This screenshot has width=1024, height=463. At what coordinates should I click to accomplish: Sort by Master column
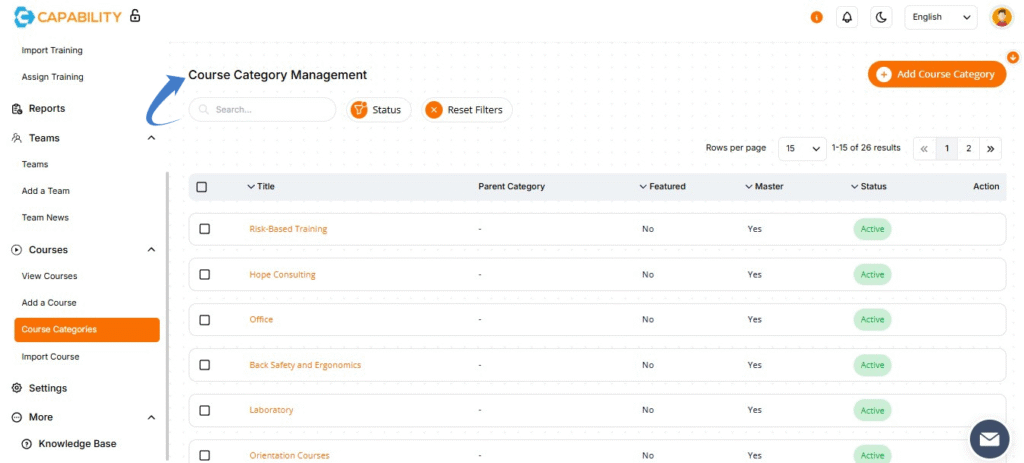pyautogui.click(x=764, y=187)
